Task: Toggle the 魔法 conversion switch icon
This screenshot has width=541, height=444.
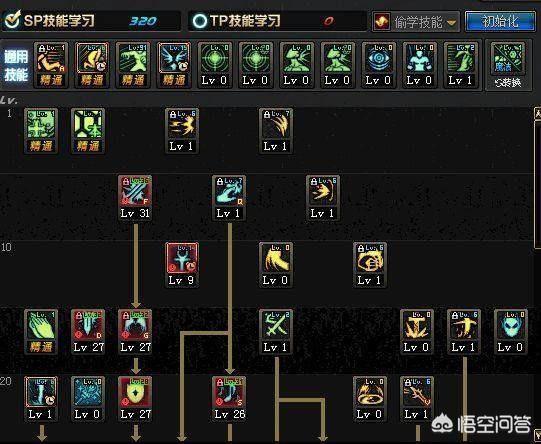Action: (508, 65)
